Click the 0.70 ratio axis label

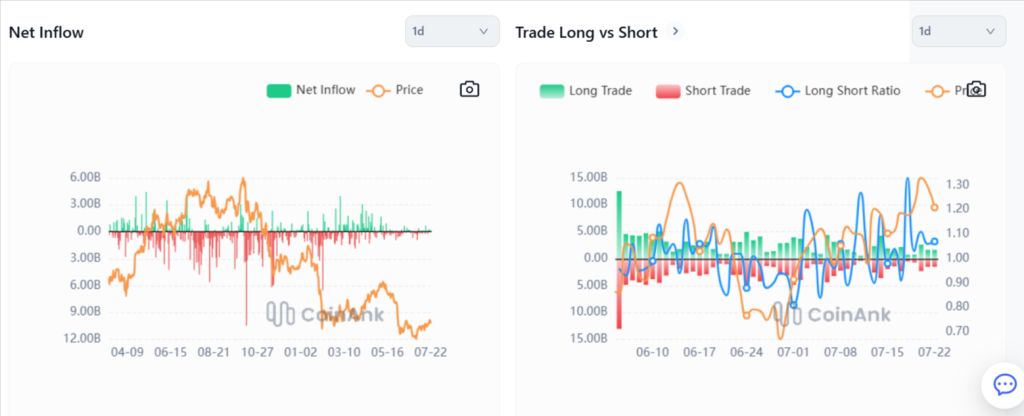click(956, 331)
